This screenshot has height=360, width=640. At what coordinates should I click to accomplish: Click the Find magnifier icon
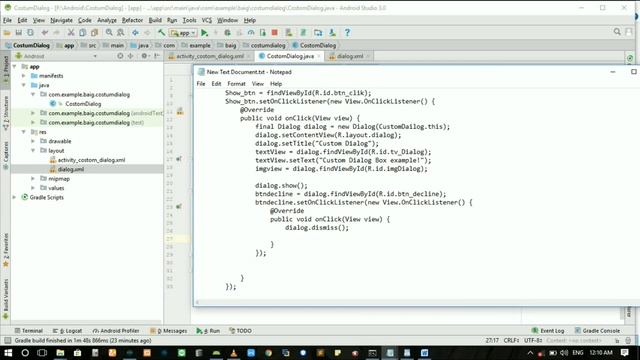pyautogui.click(x=109, y=33)
